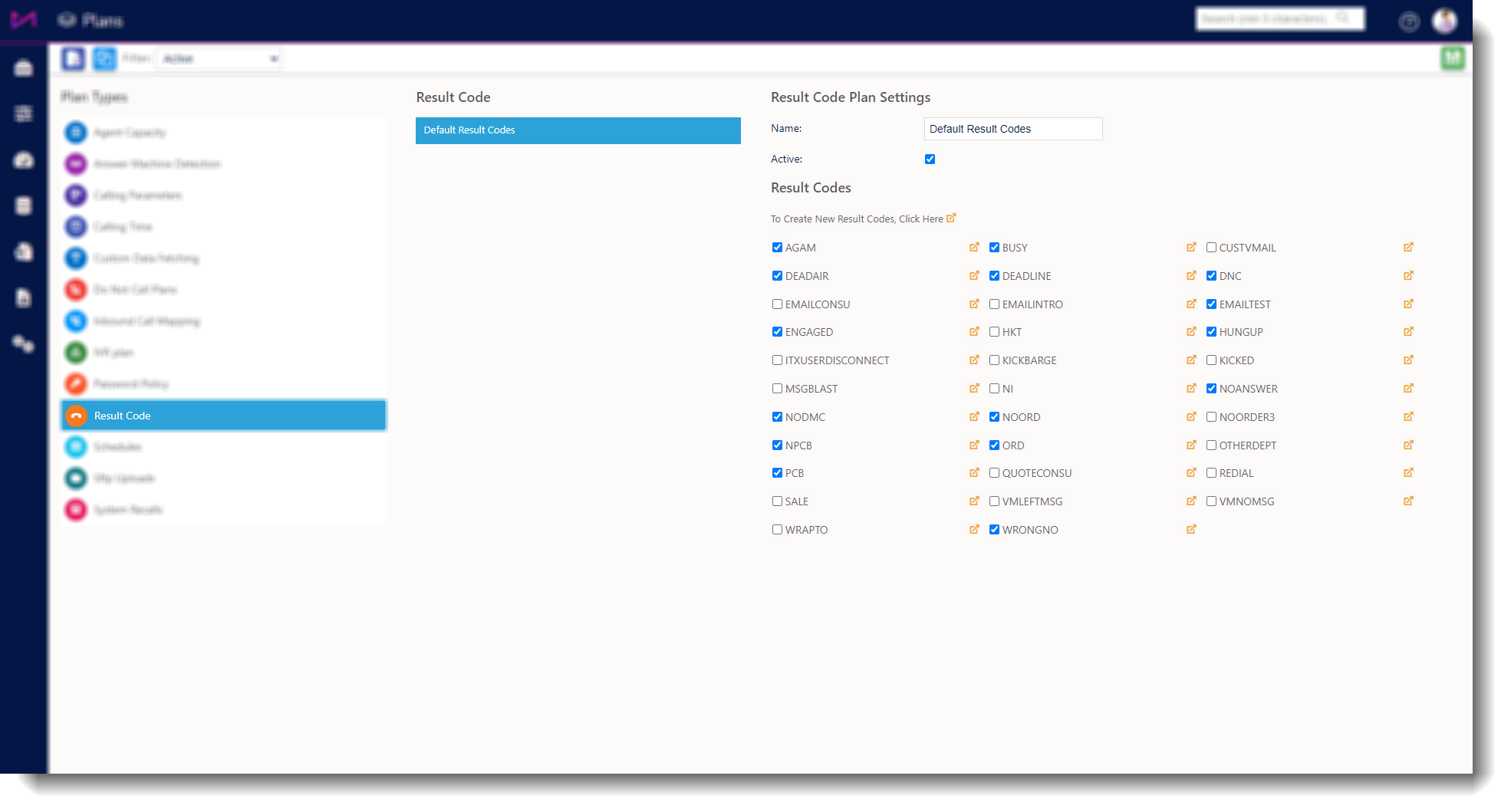Check the KICKED checkbox
1511x812 pixels.
(1211, 360)
